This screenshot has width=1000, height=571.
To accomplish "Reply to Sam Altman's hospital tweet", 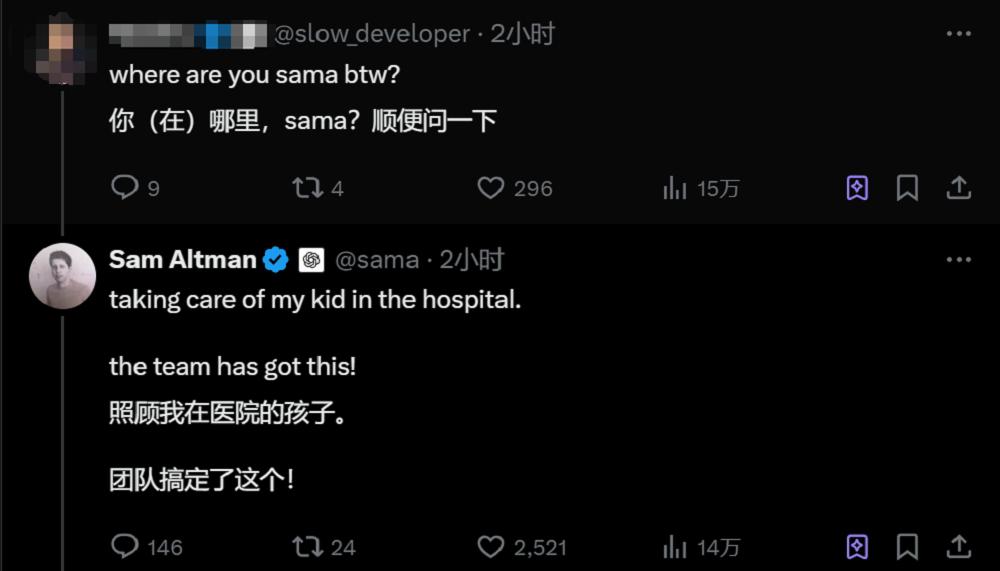I will (124, 546).
